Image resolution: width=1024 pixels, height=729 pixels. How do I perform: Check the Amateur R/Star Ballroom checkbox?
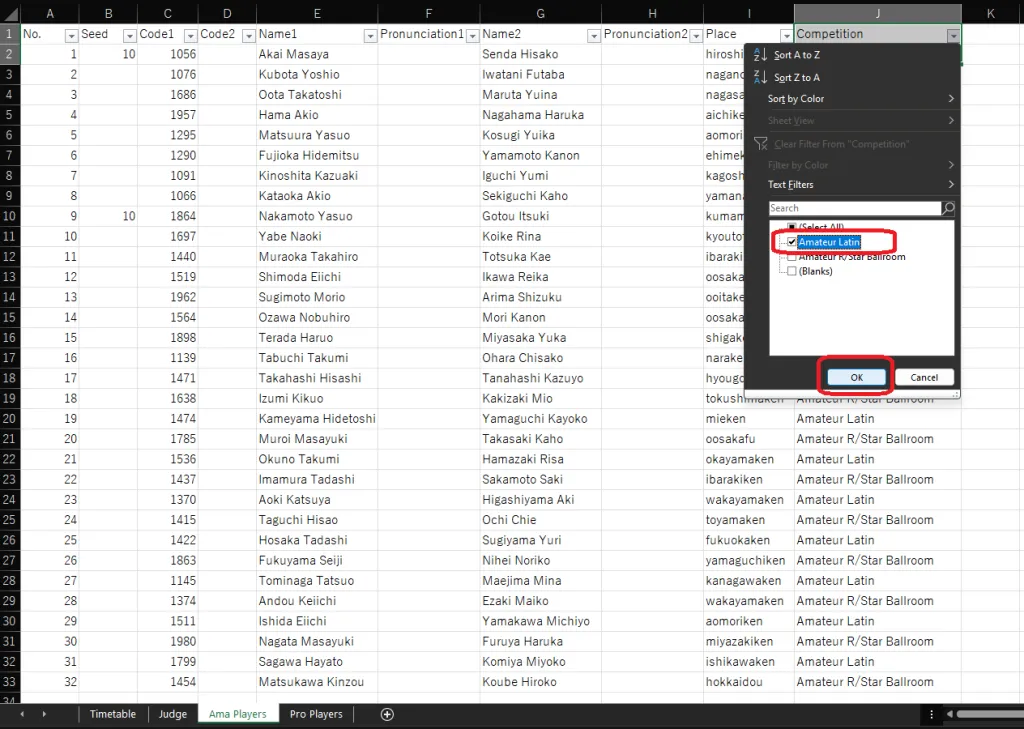(792, 257)
